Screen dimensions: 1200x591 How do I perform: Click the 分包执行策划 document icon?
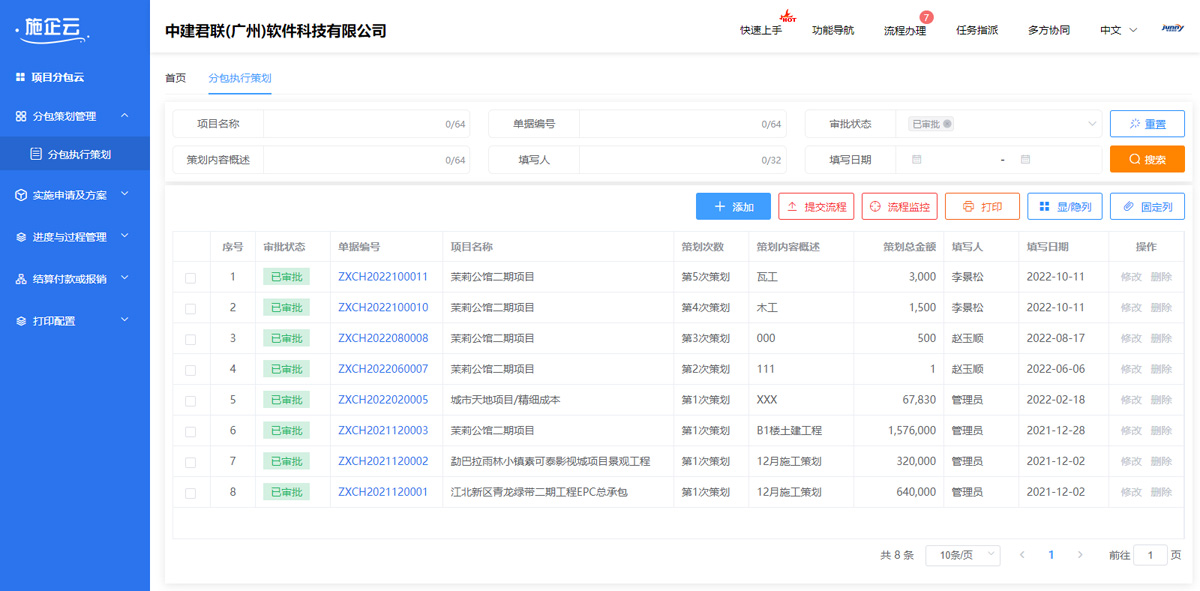pos(36,154)
